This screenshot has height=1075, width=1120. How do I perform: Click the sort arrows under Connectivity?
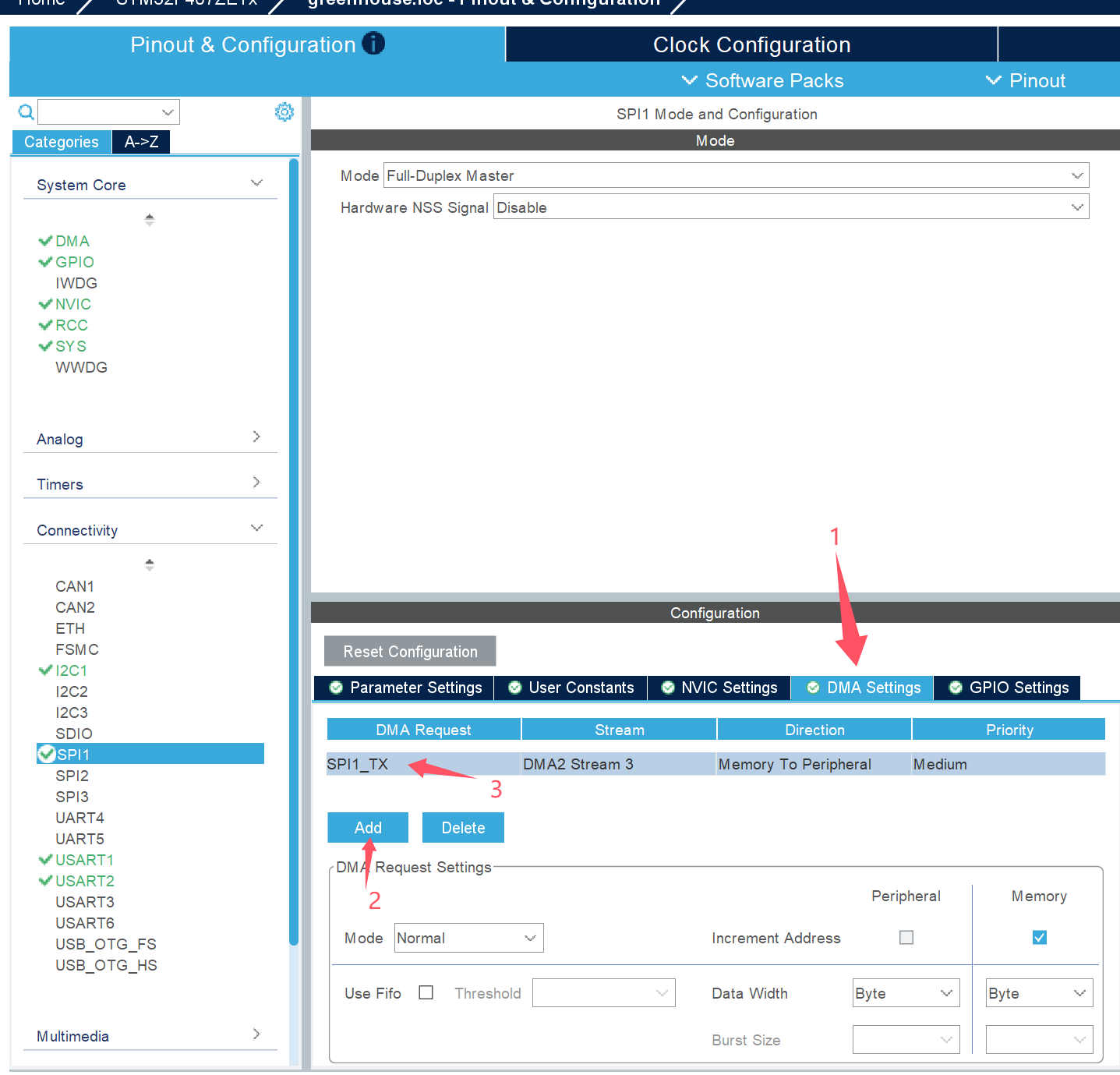point(150,564)
